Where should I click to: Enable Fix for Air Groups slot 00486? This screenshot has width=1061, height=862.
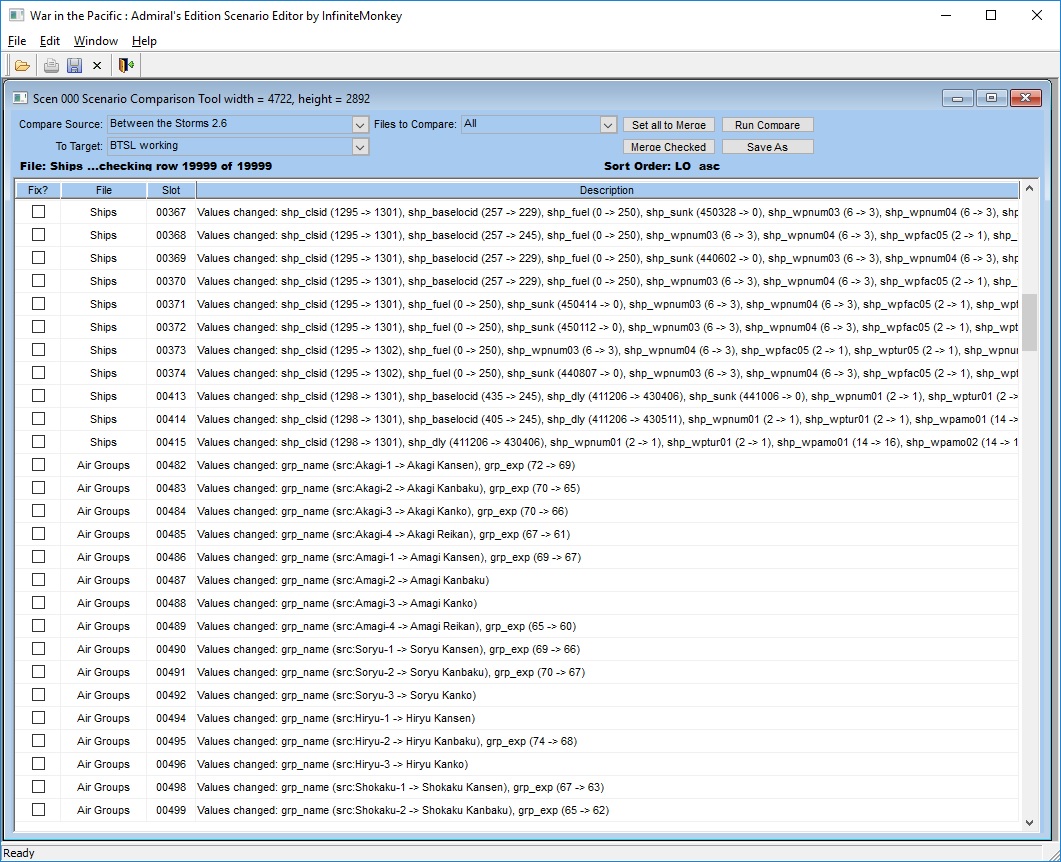(39, 557)
